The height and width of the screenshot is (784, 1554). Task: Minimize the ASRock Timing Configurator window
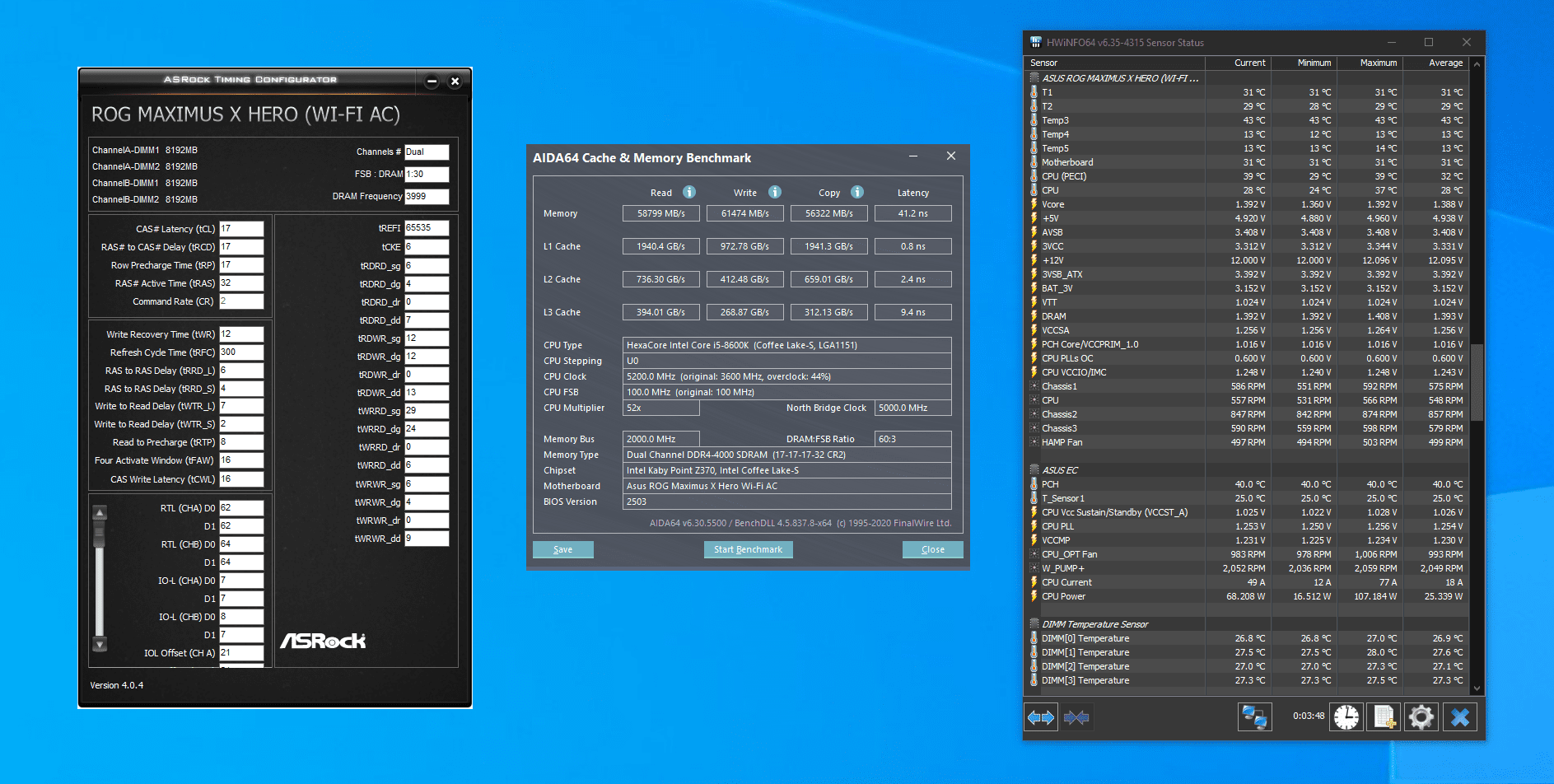[432, 82]
